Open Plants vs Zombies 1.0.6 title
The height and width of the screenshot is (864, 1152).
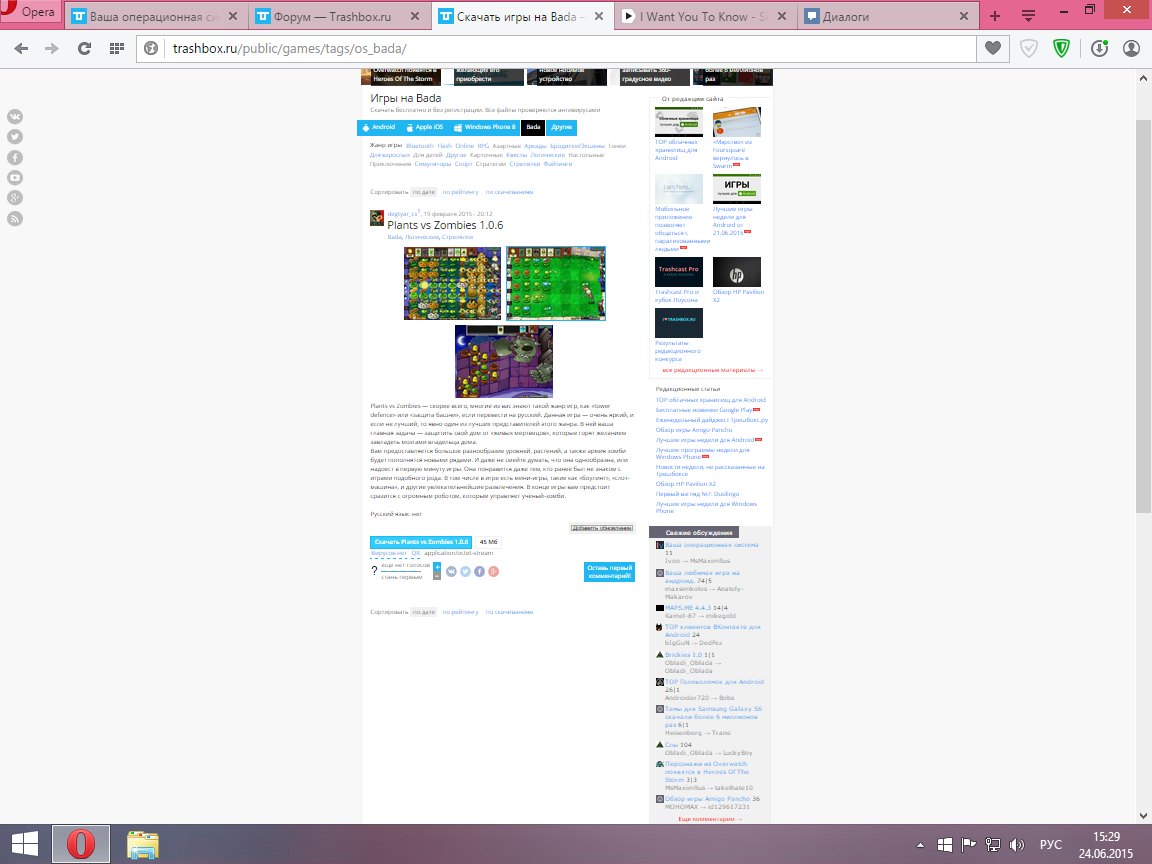445,226
